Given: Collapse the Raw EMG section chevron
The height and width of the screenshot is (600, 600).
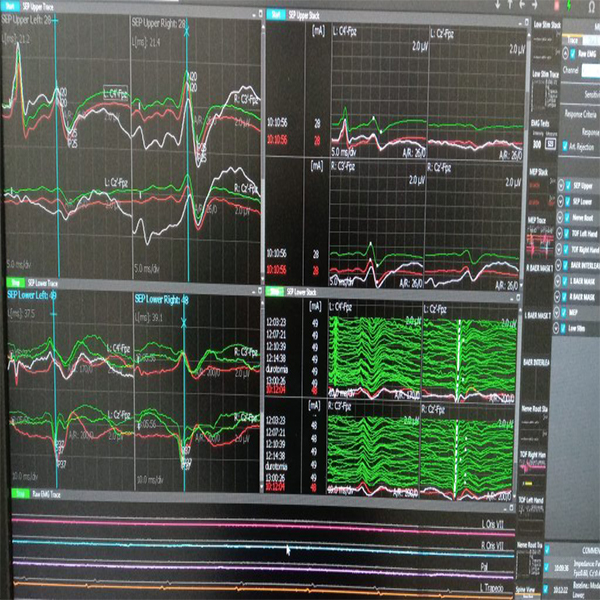Looking at the screenshot, I should coord(565,54).
